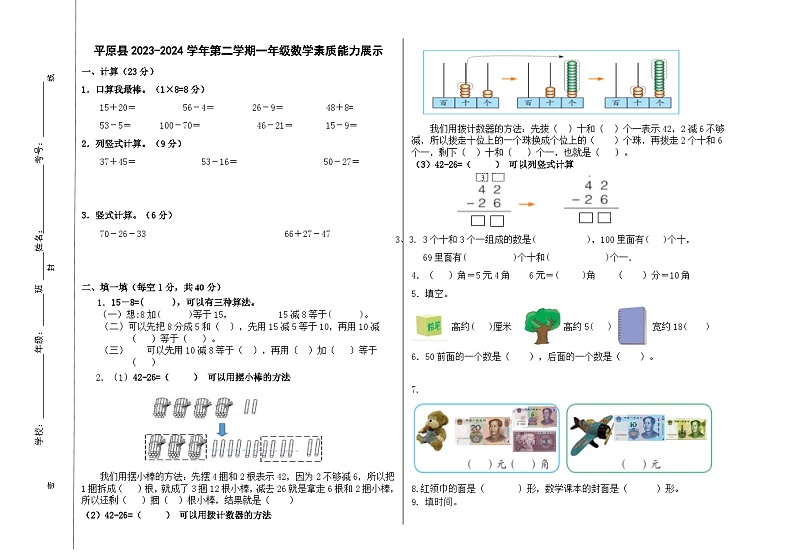Click the teddy bear picture
The width and height of the screenshot is (794, 560).
[x=433, y=430]
